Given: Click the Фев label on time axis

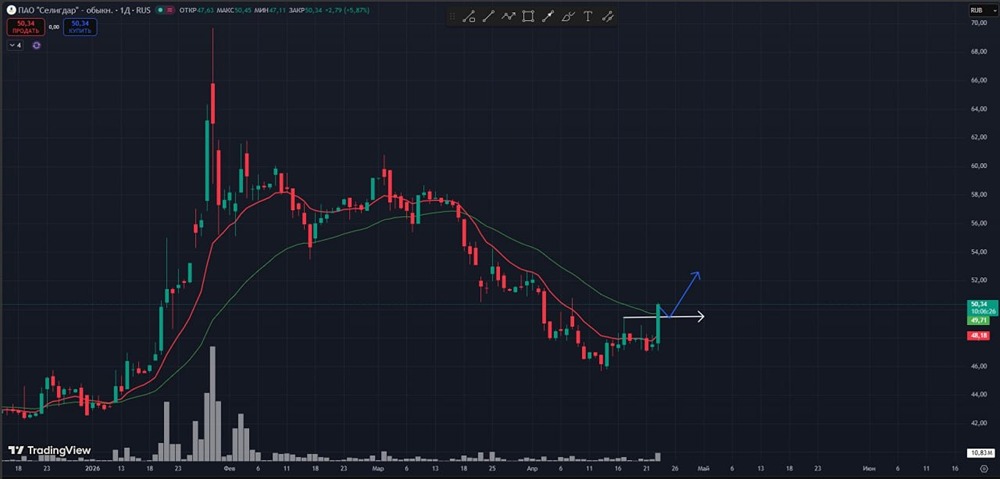Looking at the screenshot, I should pos(230,469).
